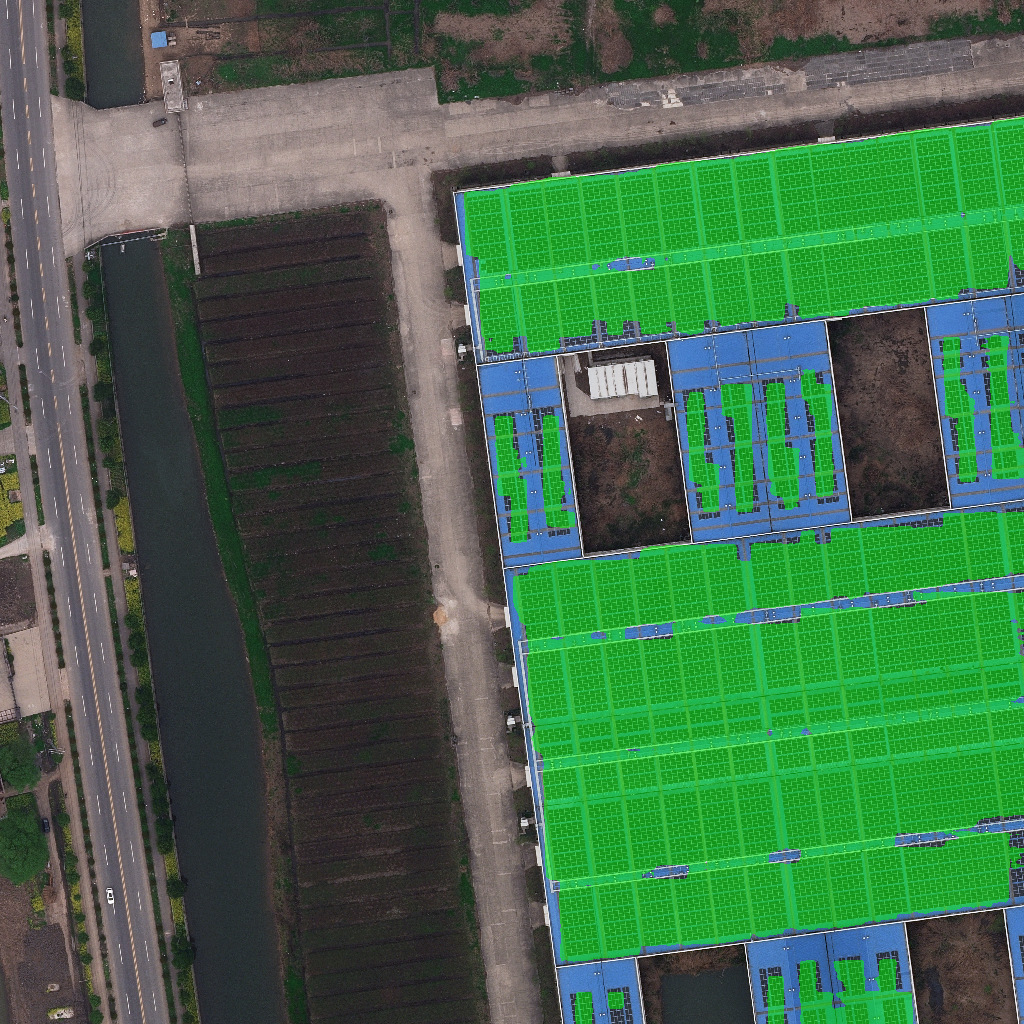Select the small blue shed near the field
Viewport: 1024px width, 1024px height.
[x=159, y=40]
